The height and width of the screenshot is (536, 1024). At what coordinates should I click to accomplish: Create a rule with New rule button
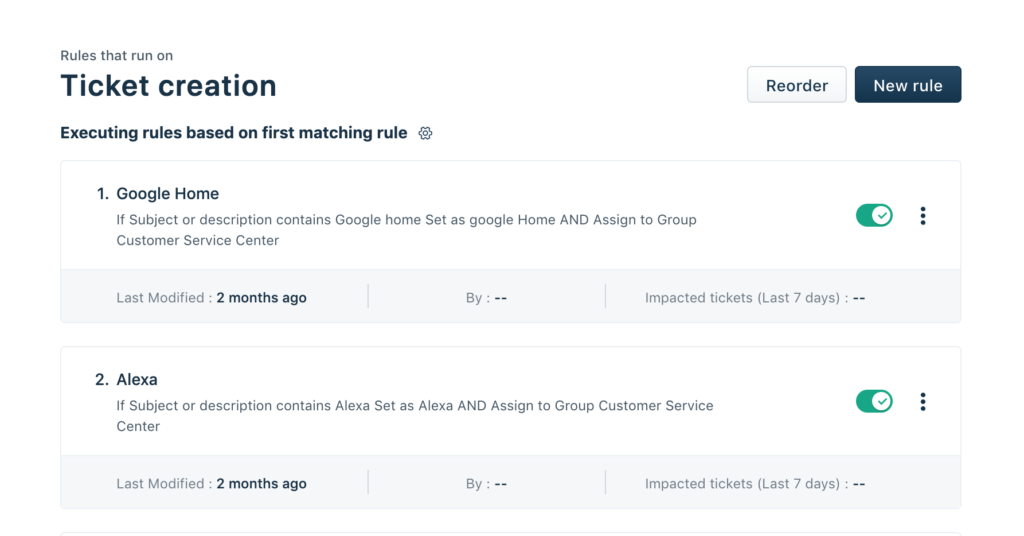(x=908, y=85)
